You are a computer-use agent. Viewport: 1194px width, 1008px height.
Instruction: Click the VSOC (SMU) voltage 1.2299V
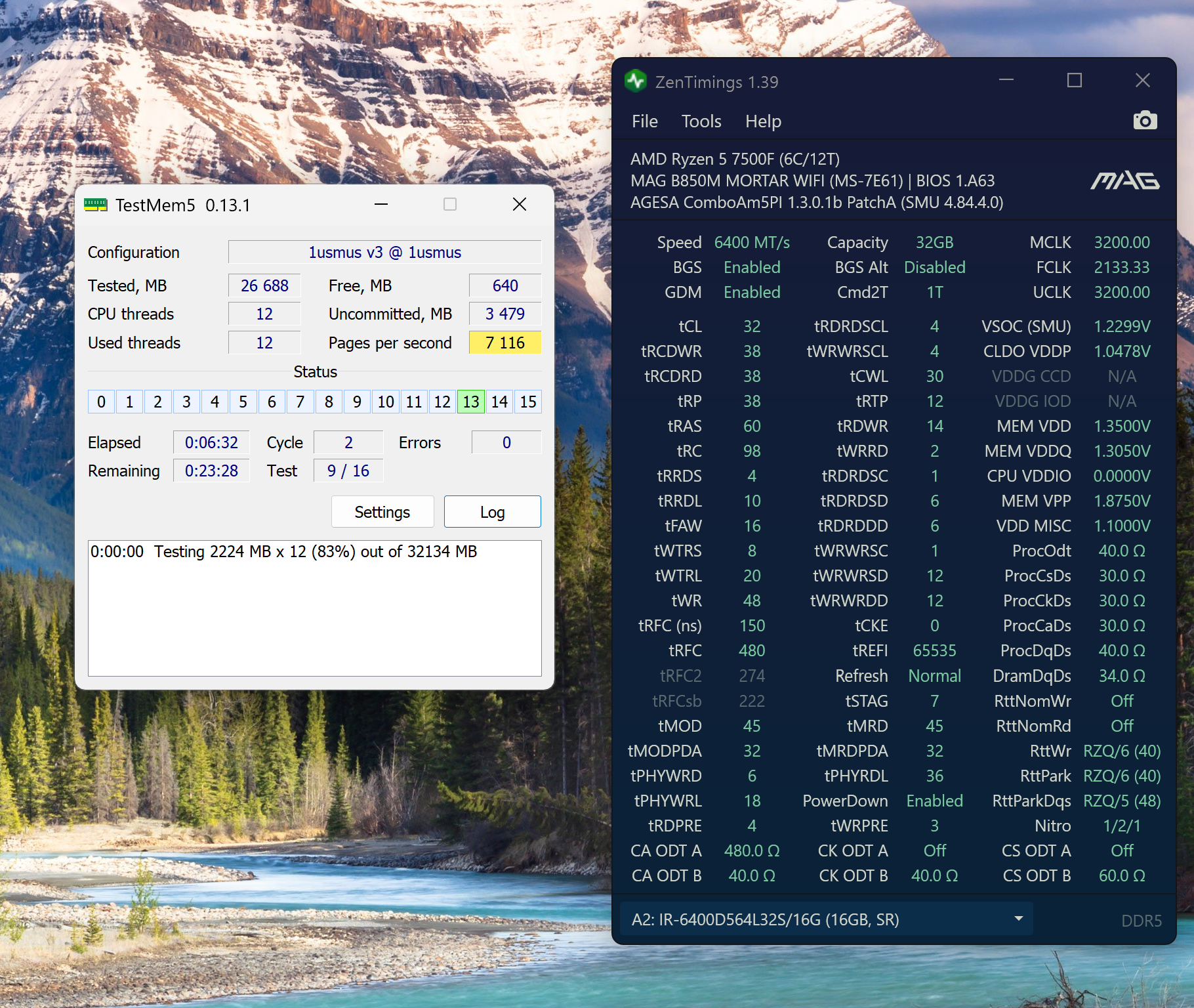(x=1122, y=326)
